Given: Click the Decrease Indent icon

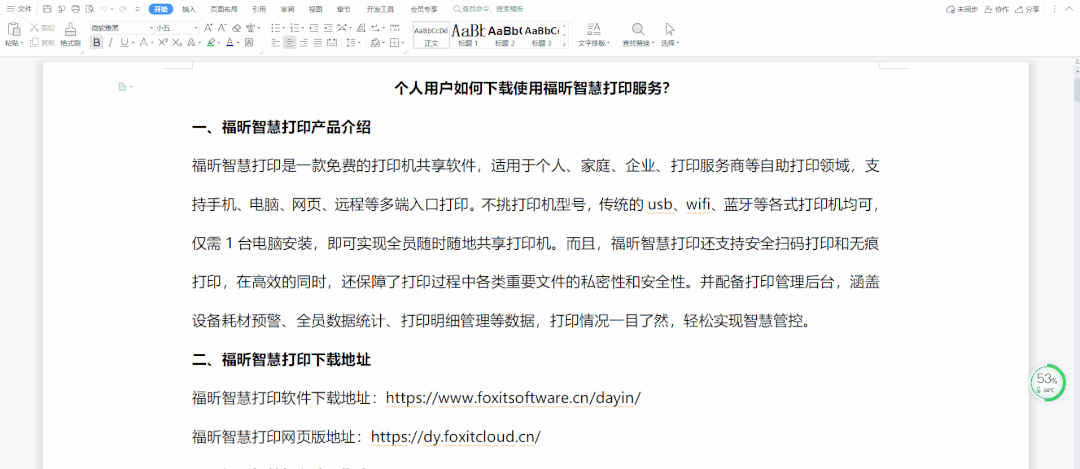Looking at the screenshot, I should tap(313, 28).
